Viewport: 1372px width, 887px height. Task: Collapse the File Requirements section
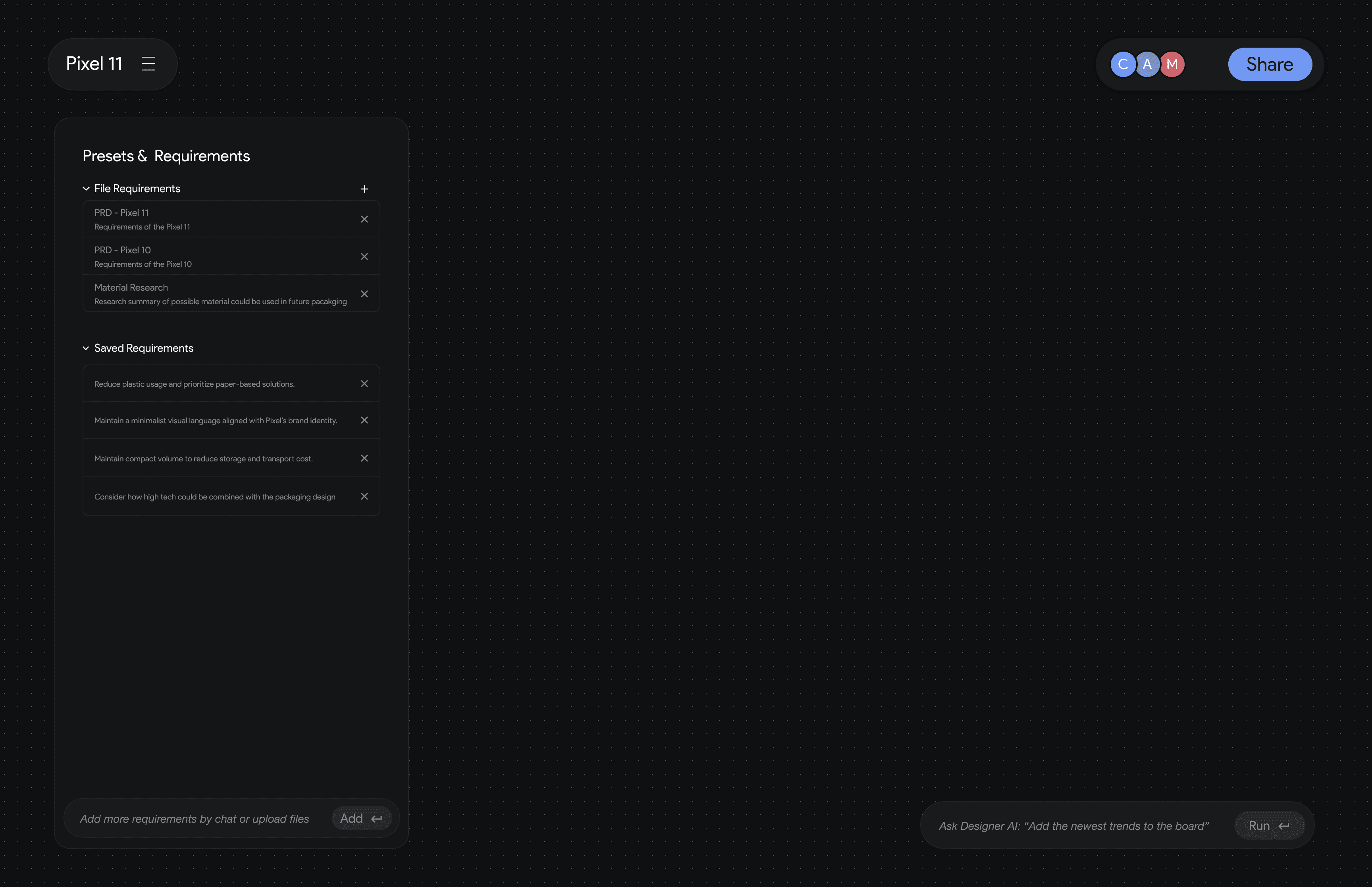(x=86, y=189)
